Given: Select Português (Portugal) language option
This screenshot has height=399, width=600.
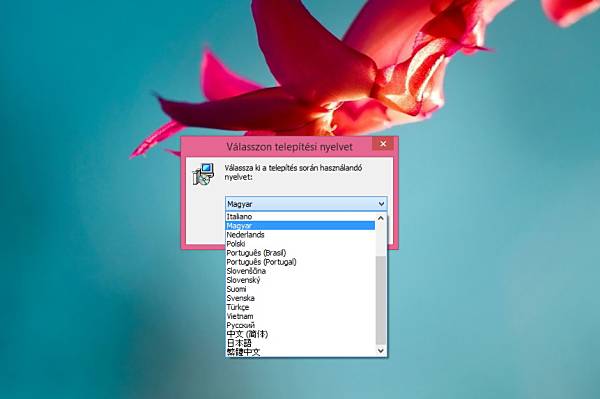Looking at the screenshot, I should coord(300,262).
